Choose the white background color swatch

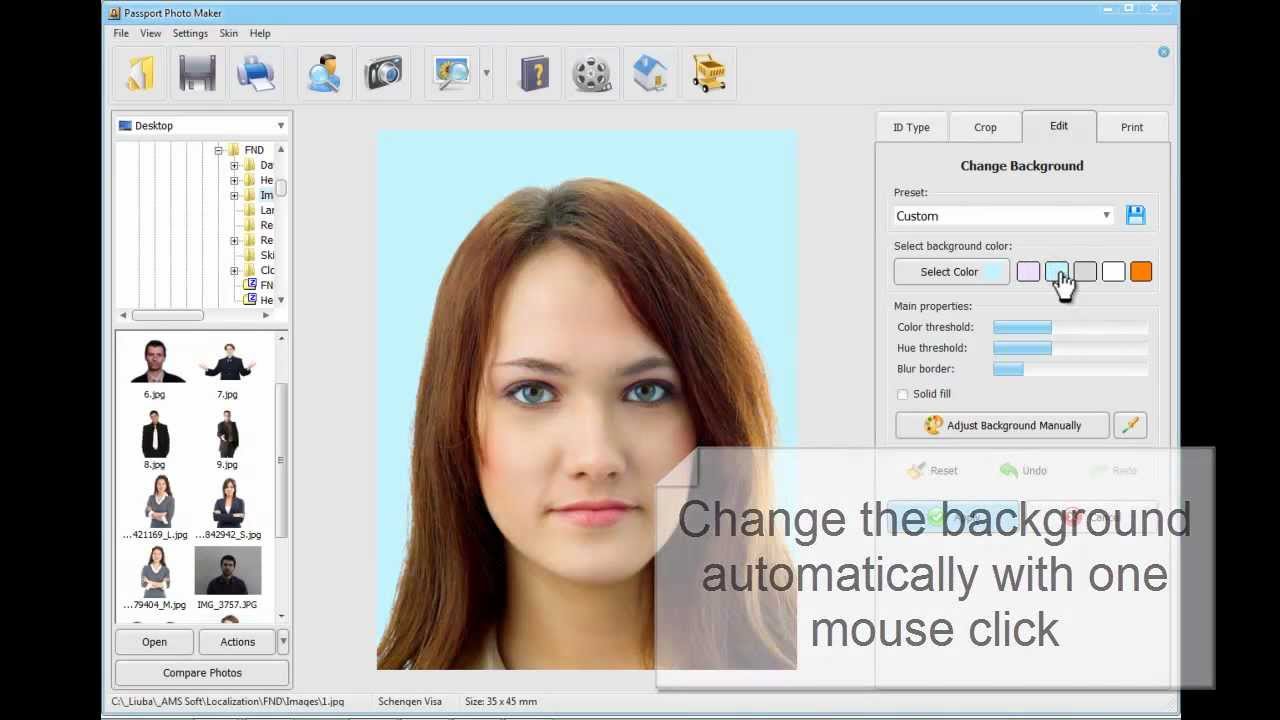tap(1113, 272)
